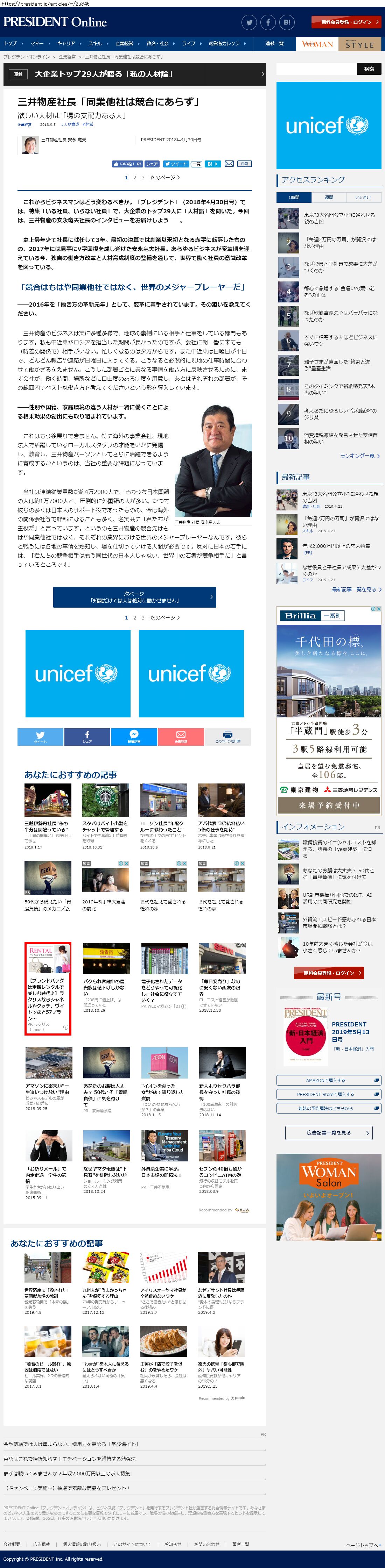Click the 無料会員登録・ログイン header button

[x=346, y=22]
